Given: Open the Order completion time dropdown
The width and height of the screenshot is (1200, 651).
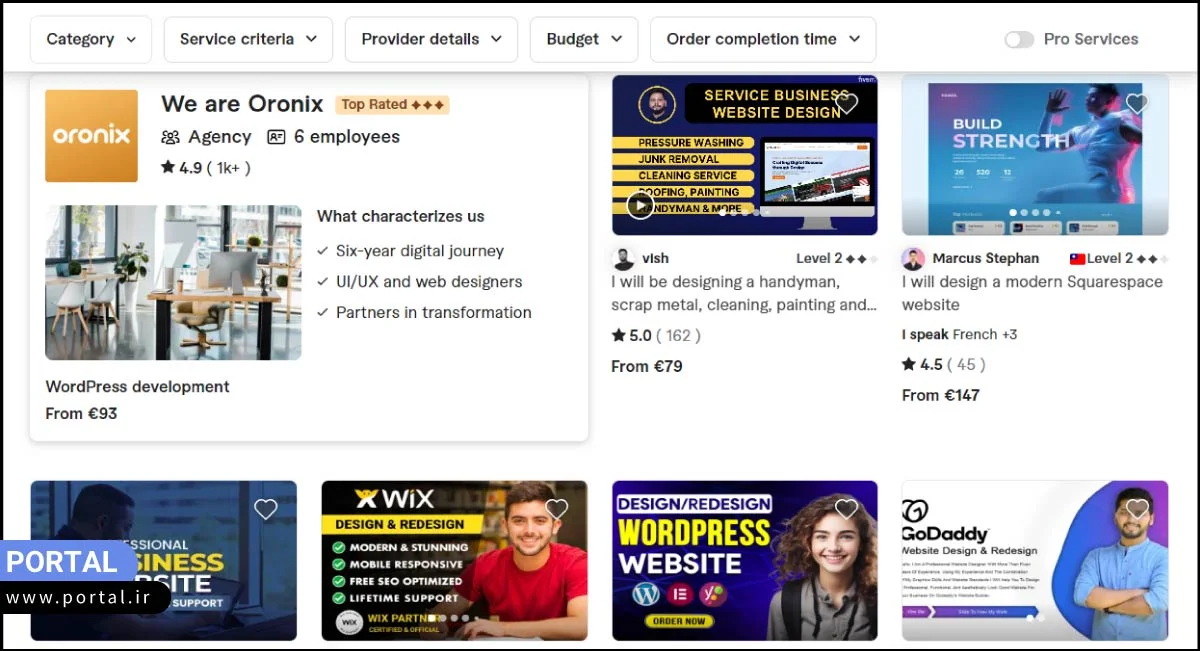Looking at the screenshot, I should click(x=763, y=40).
